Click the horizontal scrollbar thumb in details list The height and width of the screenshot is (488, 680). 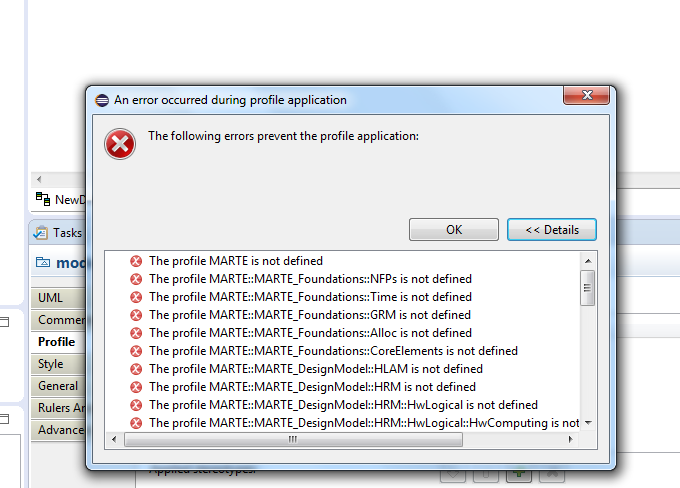coord(293,439)
